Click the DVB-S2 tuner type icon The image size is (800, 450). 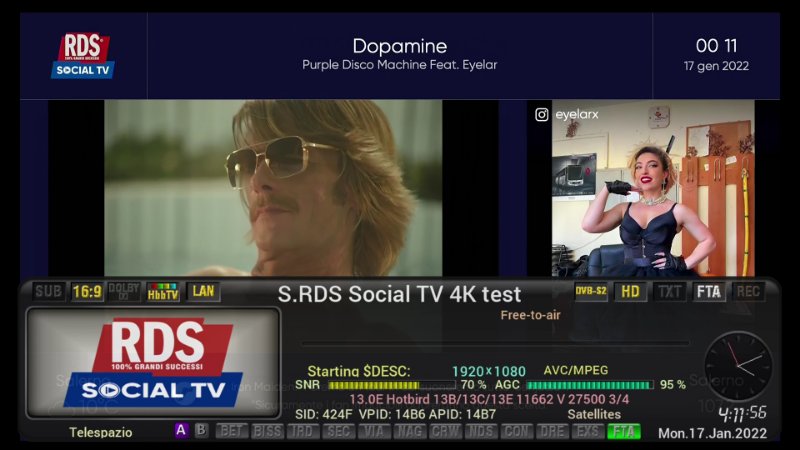click(591, 292)
